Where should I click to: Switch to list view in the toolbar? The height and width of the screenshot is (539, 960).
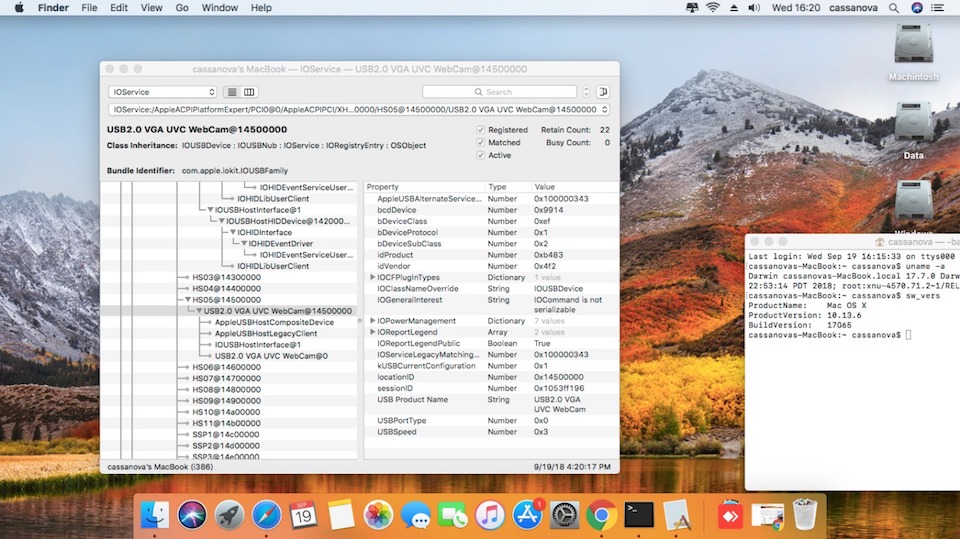233,92
